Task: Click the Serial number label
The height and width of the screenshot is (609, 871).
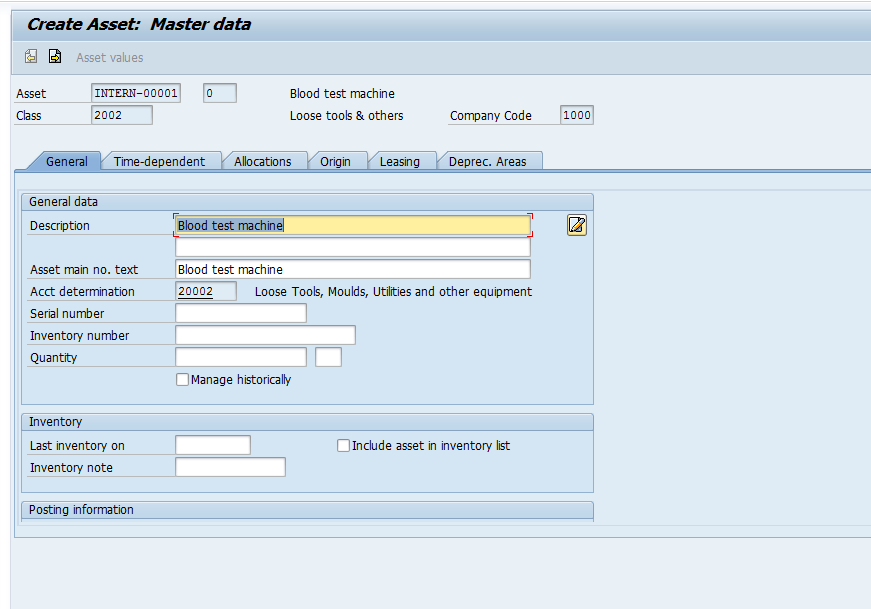Action: [x=67, y=313]
